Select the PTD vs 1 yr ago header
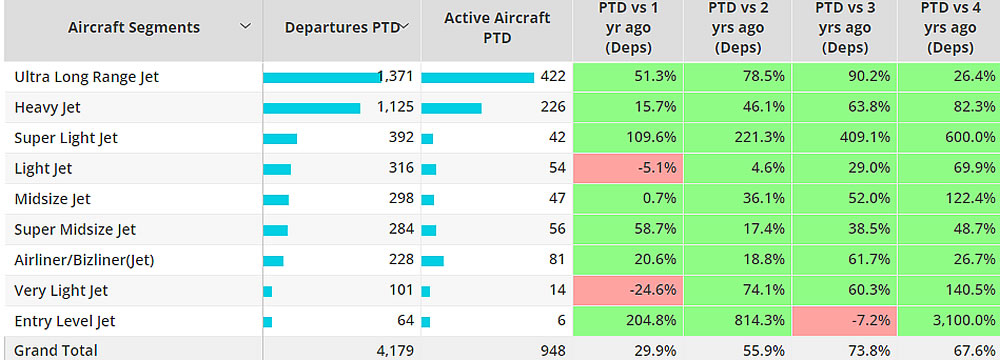The width and height of the screenshot is (1000, 360). click(629, 27)
